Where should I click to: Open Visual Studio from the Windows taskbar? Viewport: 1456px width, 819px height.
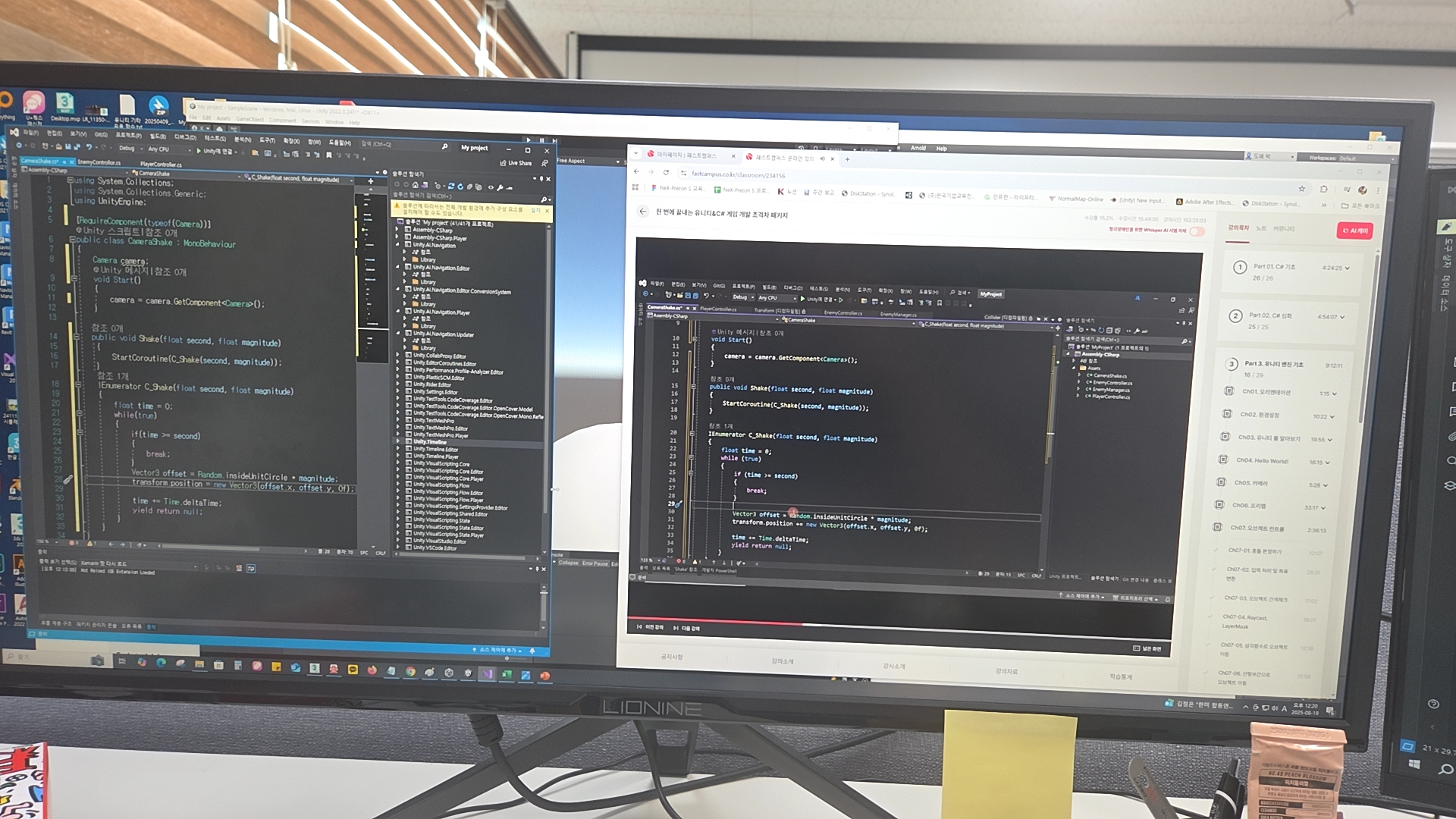coord(487,673)
